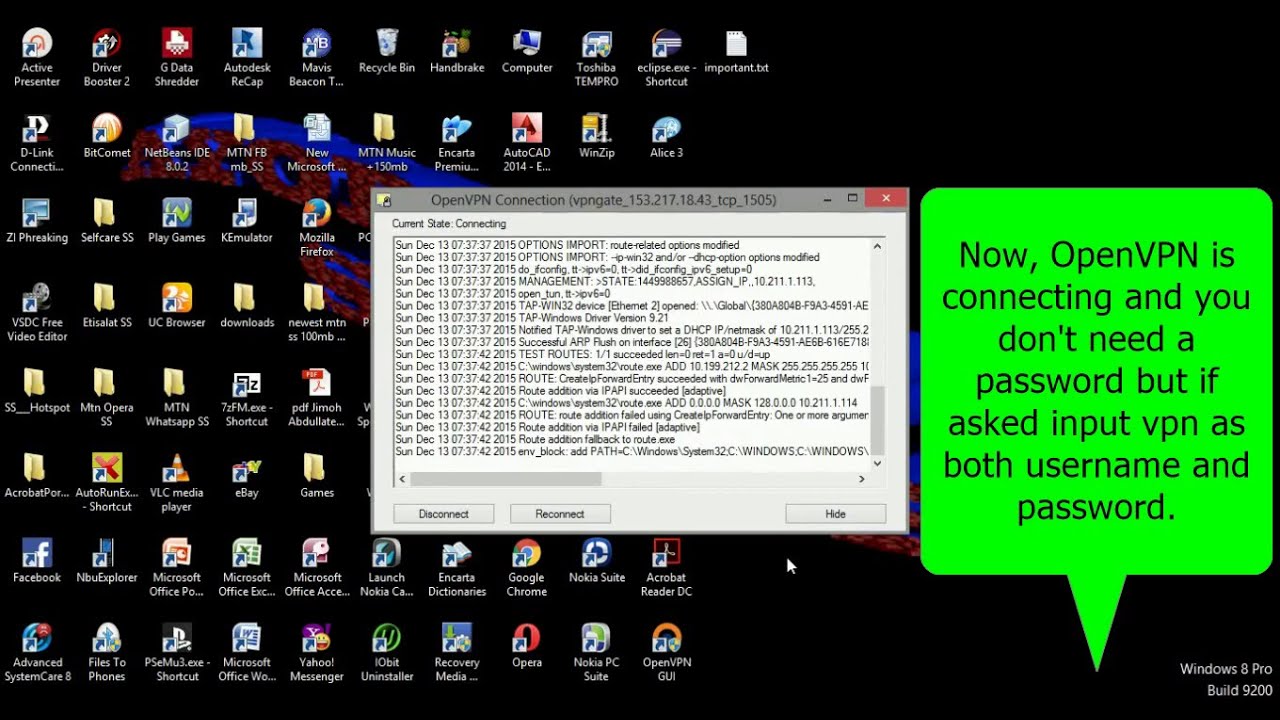Select the Acrobat Reader DC icon
The width and height of the screenshot is (1280, 720).
point(667,568)
